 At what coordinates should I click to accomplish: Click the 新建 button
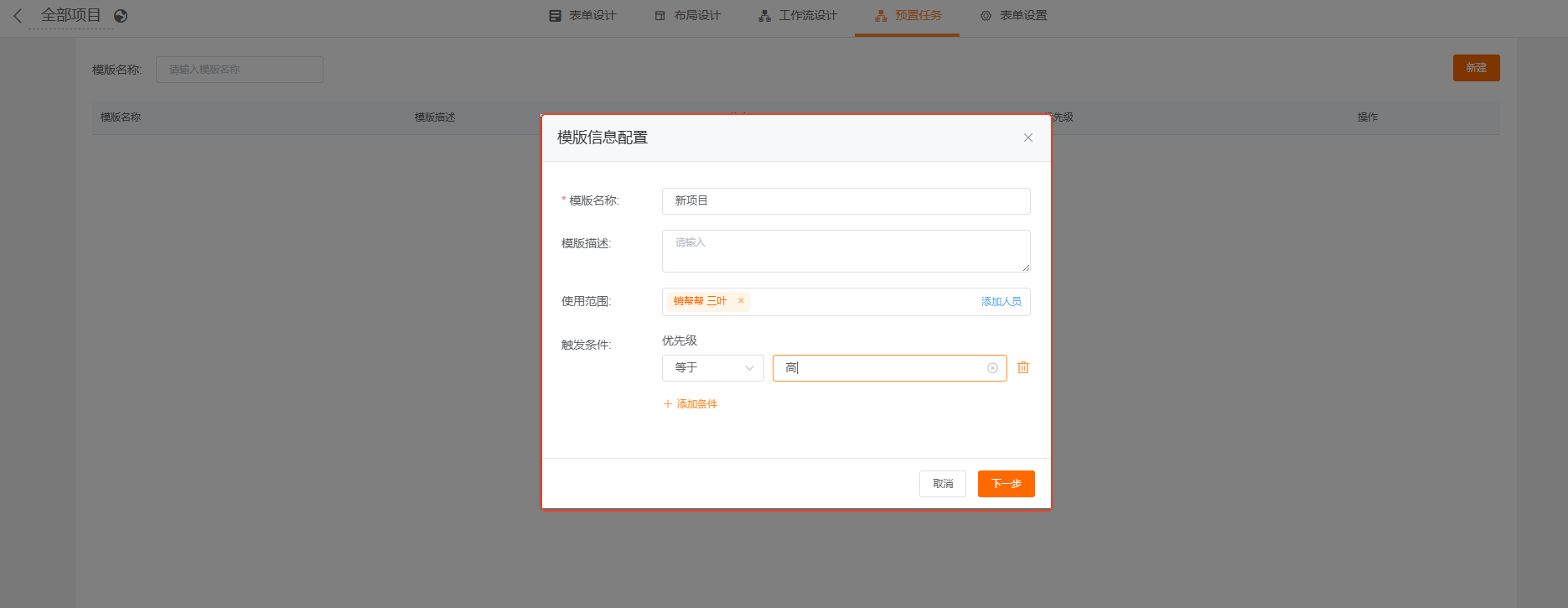click(x=1476, y=68)
